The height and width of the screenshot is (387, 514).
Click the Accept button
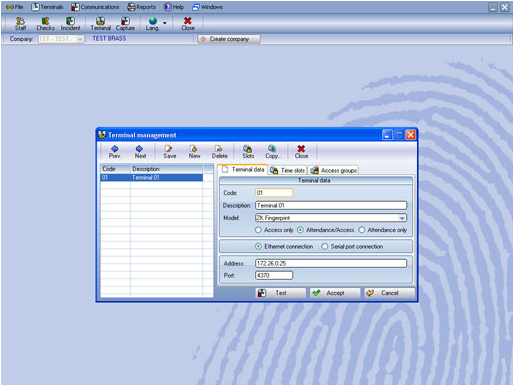click(335, 293)
